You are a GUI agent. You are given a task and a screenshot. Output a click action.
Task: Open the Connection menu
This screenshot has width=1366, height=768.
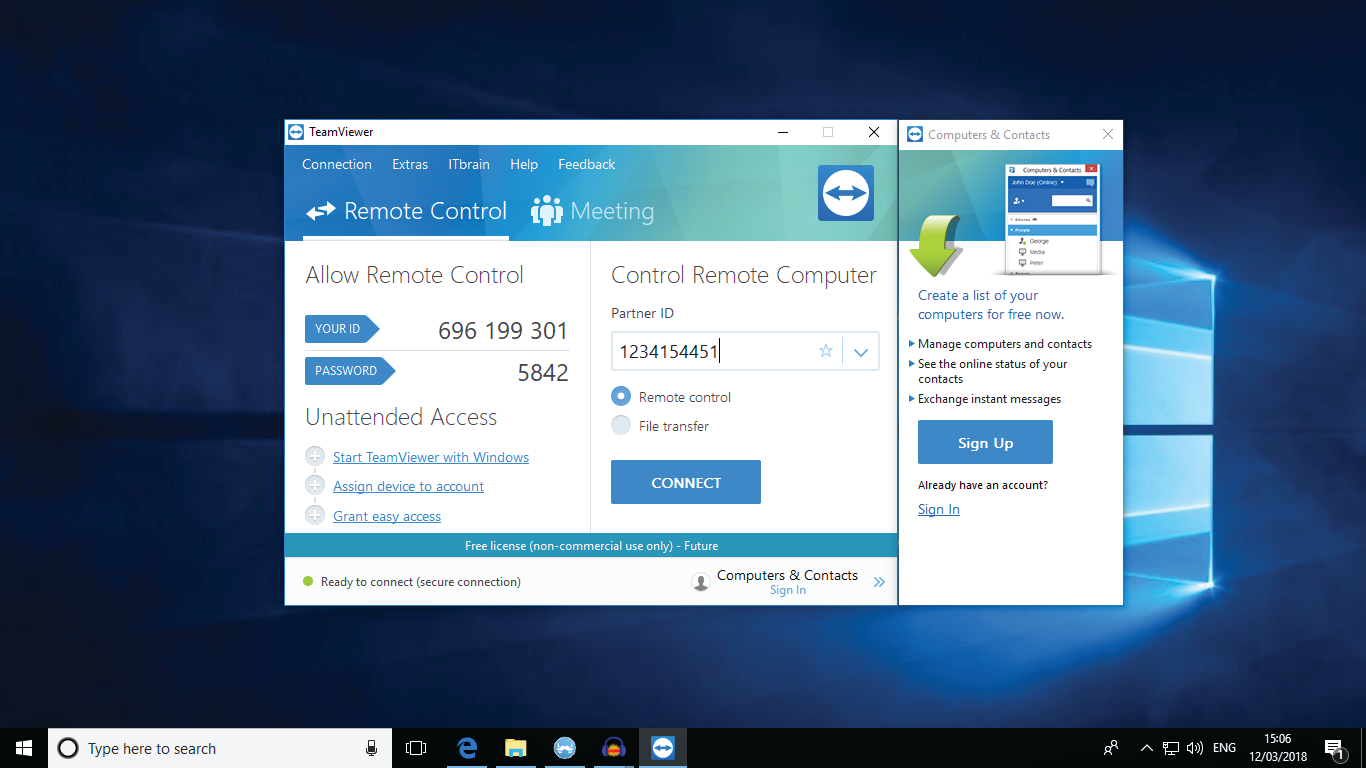[337, 164]
